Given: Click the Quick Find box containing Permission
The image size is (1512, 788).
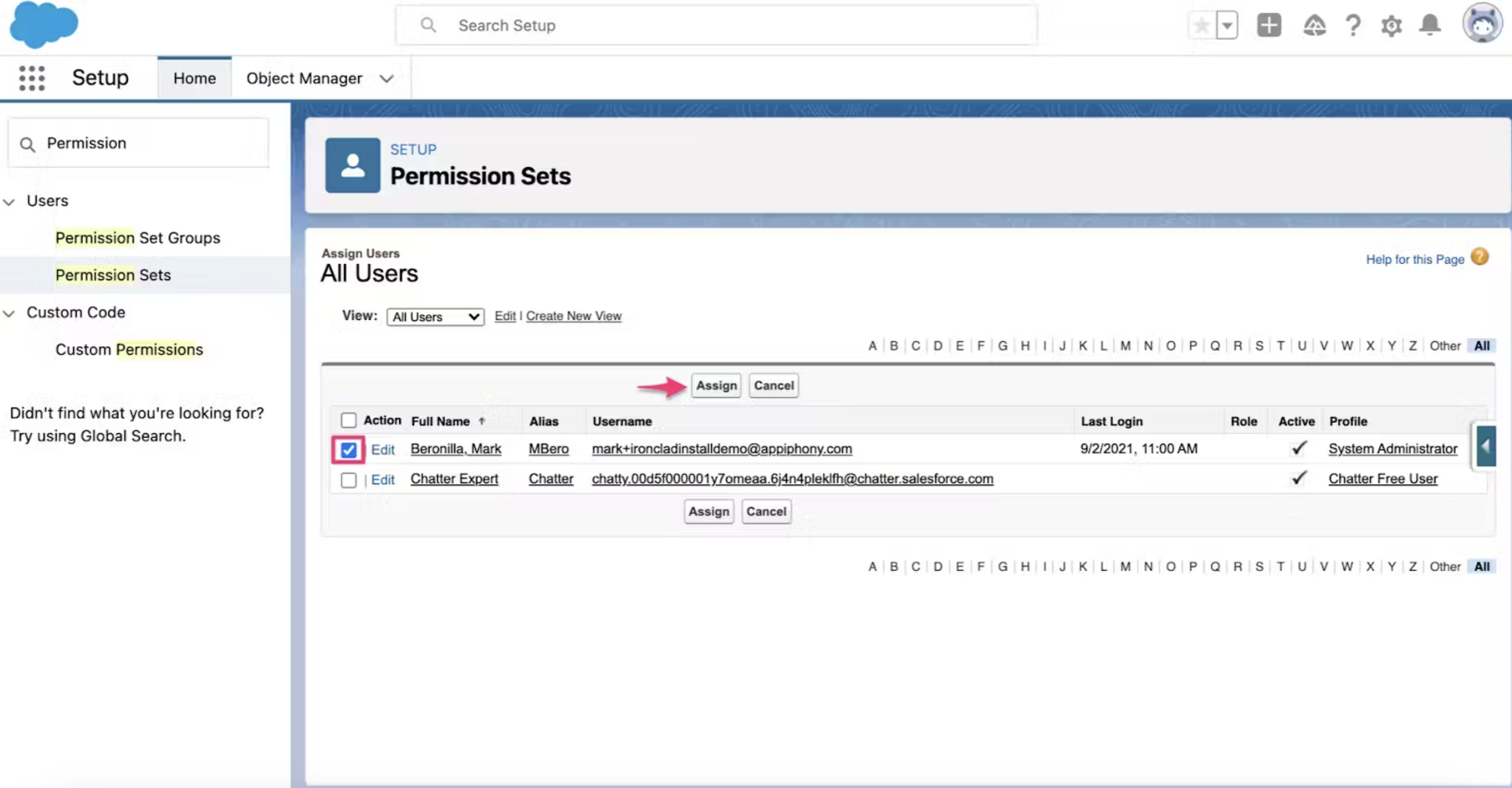Looking at the screenshot, I should click(x=139, y=143).
